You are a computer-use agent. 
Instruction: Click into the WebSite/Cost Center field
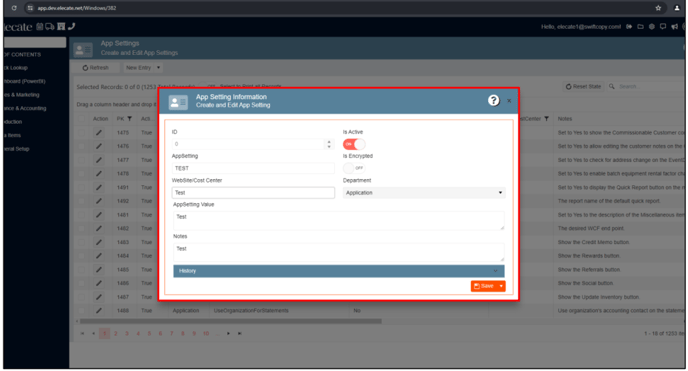[253, 193]
